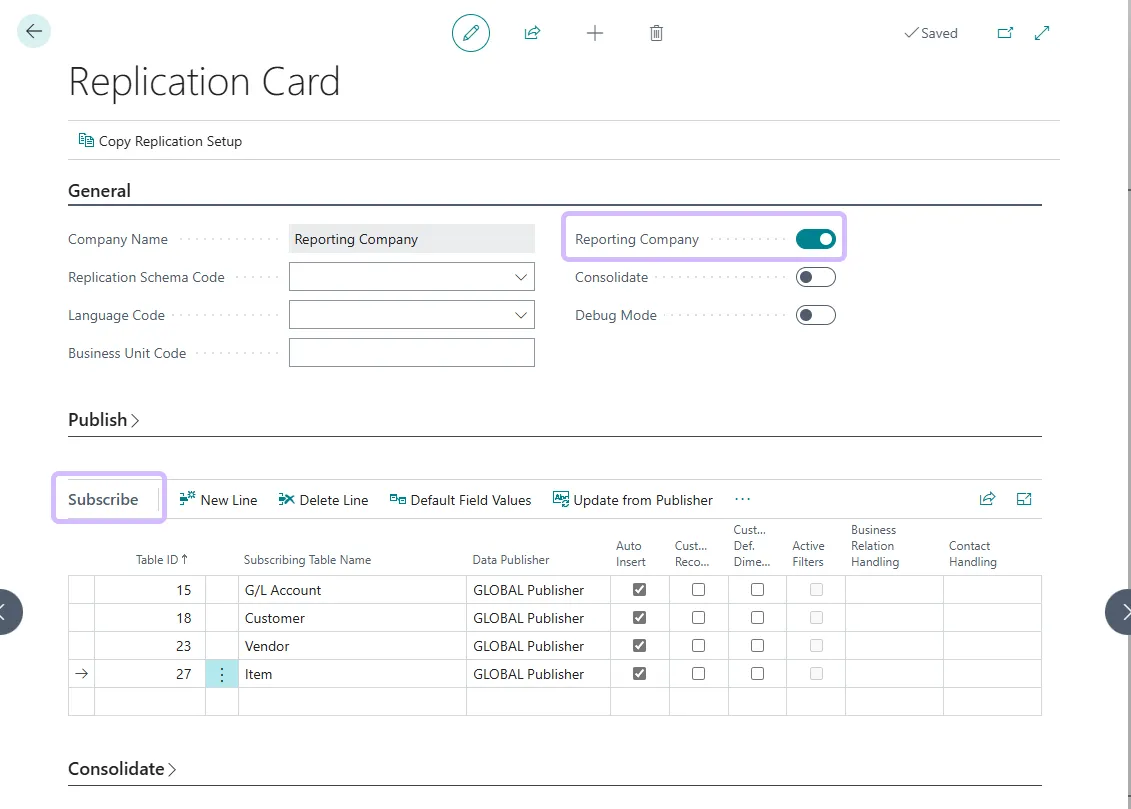Open in Excel using the spreadsheet icon
Screen dimensions: 1131x809
[x=1023, y=498]
